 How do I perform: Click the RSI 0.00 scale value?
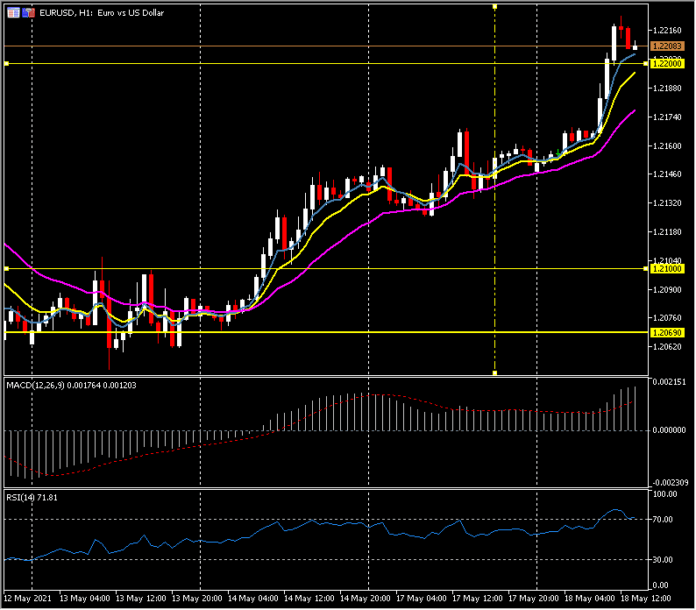[x=661, y=586]
